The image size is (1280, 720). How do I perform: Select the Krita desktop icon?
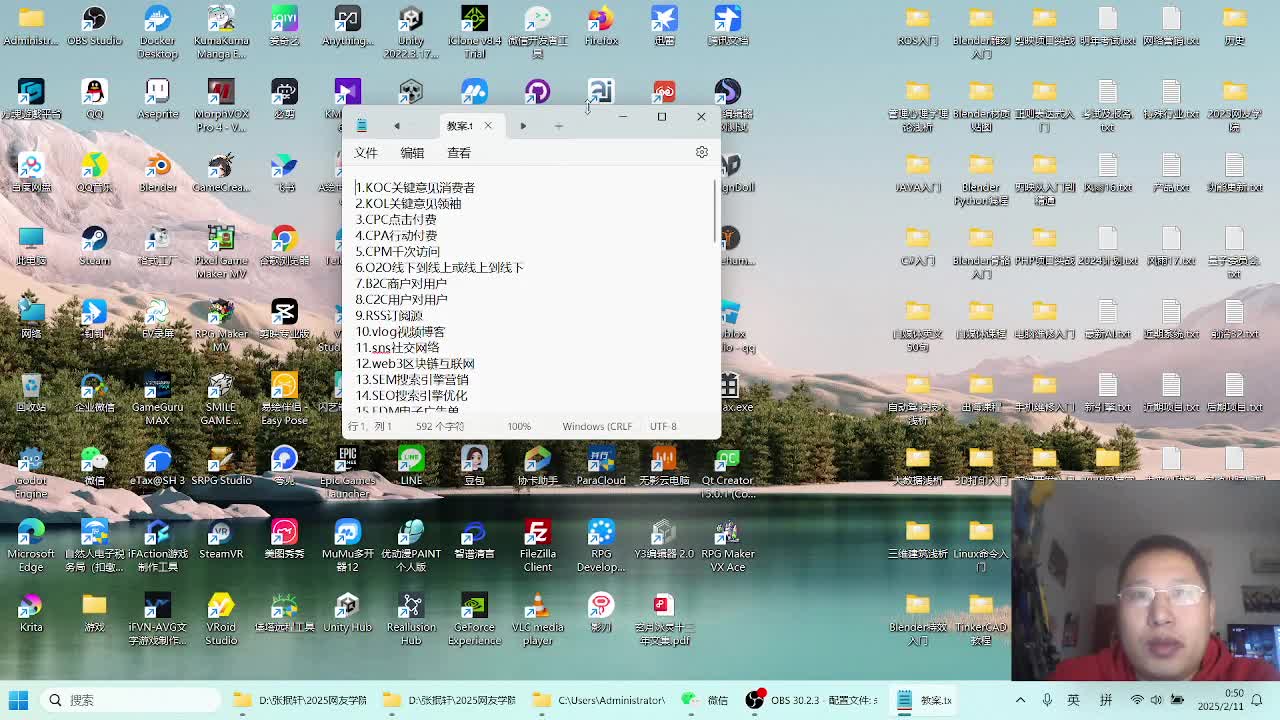(x=31, y=612)
